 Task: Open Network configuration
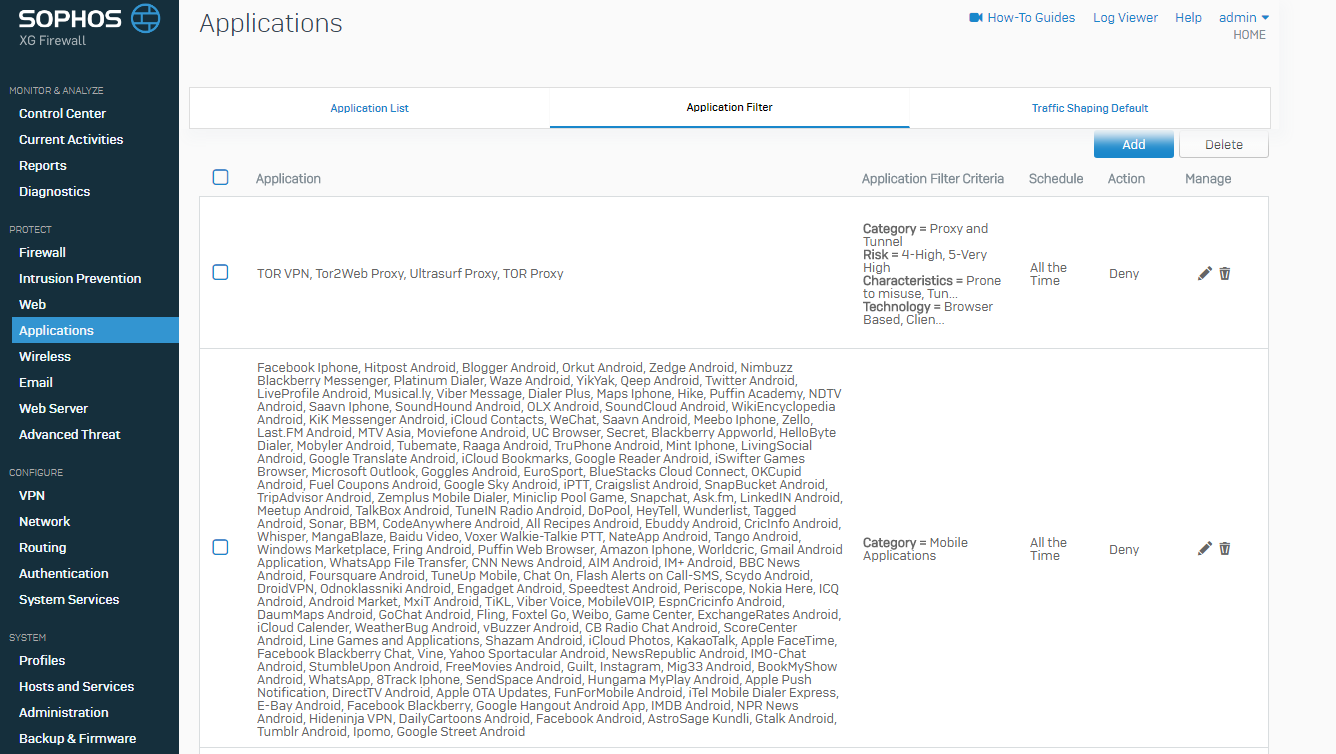pos(45,522)
